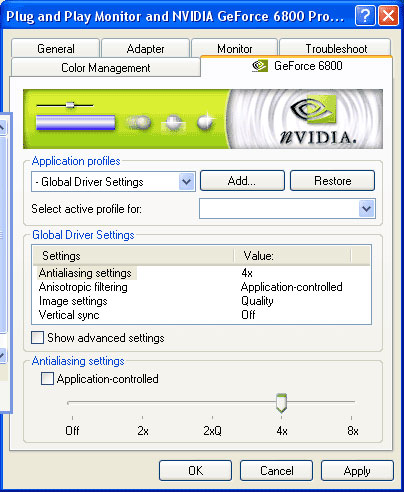Click the NVIDIA icon on GeForce 6800 tab
The image size is (404, 492).
(x=260, y=66)
